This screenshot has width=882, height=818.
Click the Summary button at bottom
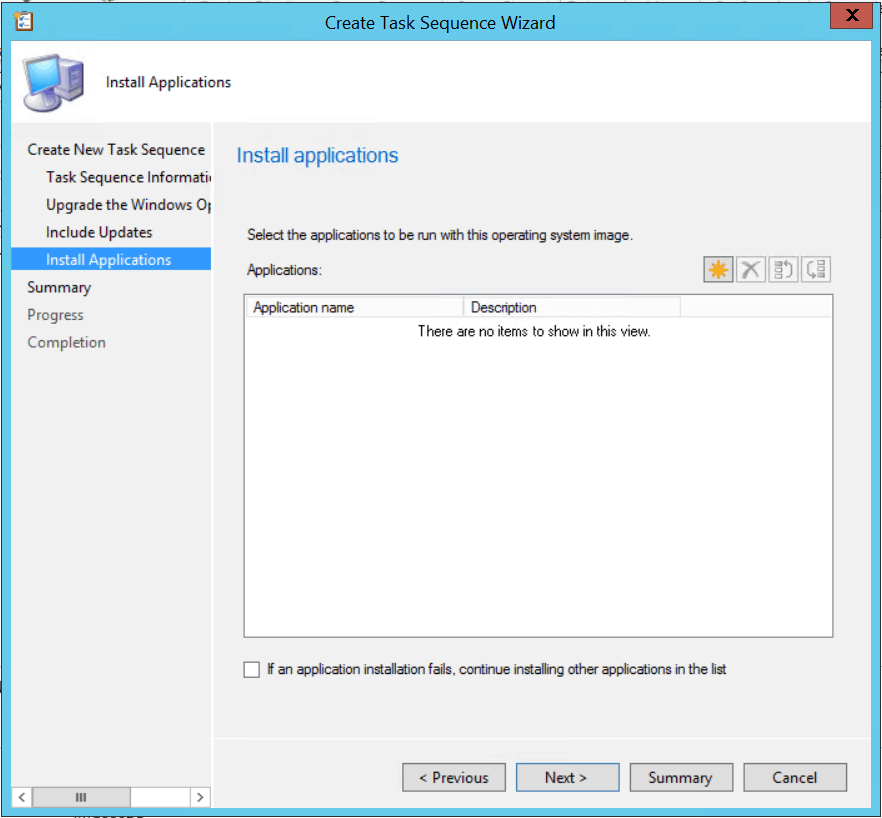click(x=681, y=777)
